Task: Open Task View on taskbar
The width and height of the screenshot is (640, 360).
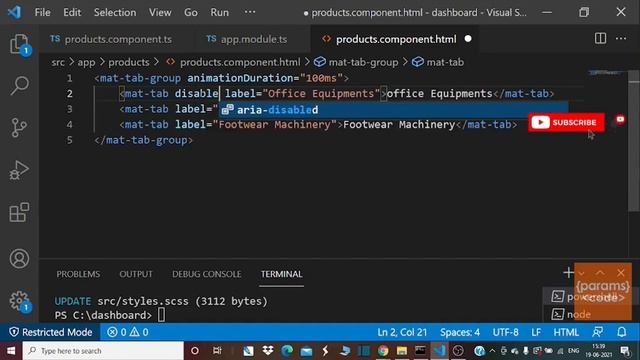Action: point(217,351)
